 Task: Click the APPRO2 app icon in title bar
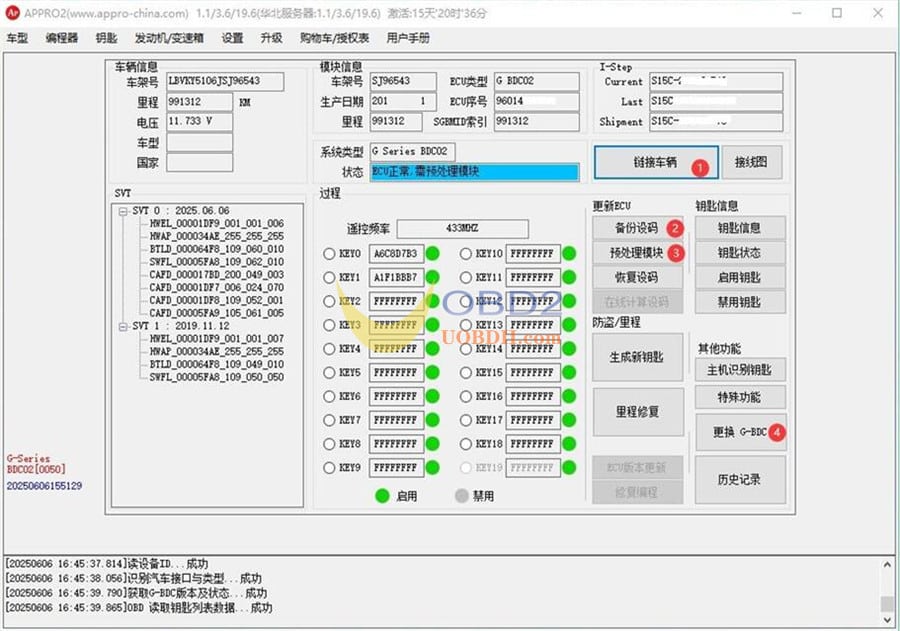pos(12,13)
